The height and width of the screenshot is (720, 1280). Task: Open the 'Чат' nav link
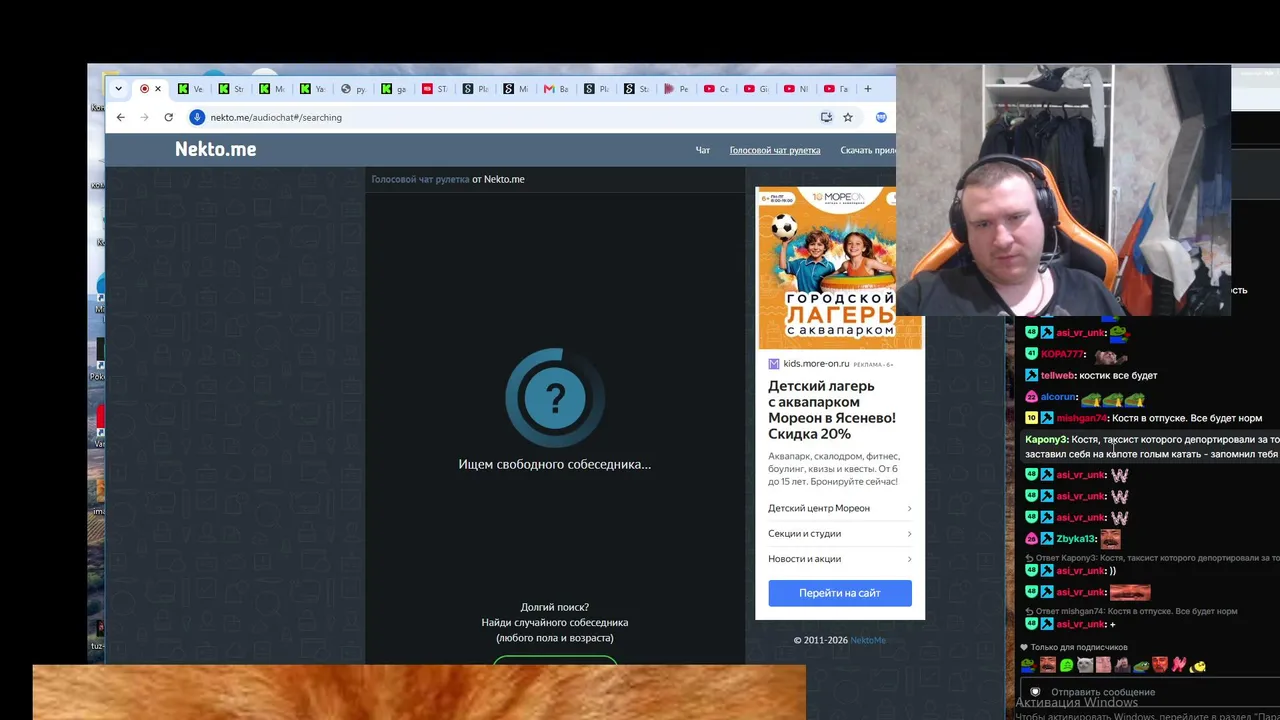pyautogui.click(x=703, y=150)
